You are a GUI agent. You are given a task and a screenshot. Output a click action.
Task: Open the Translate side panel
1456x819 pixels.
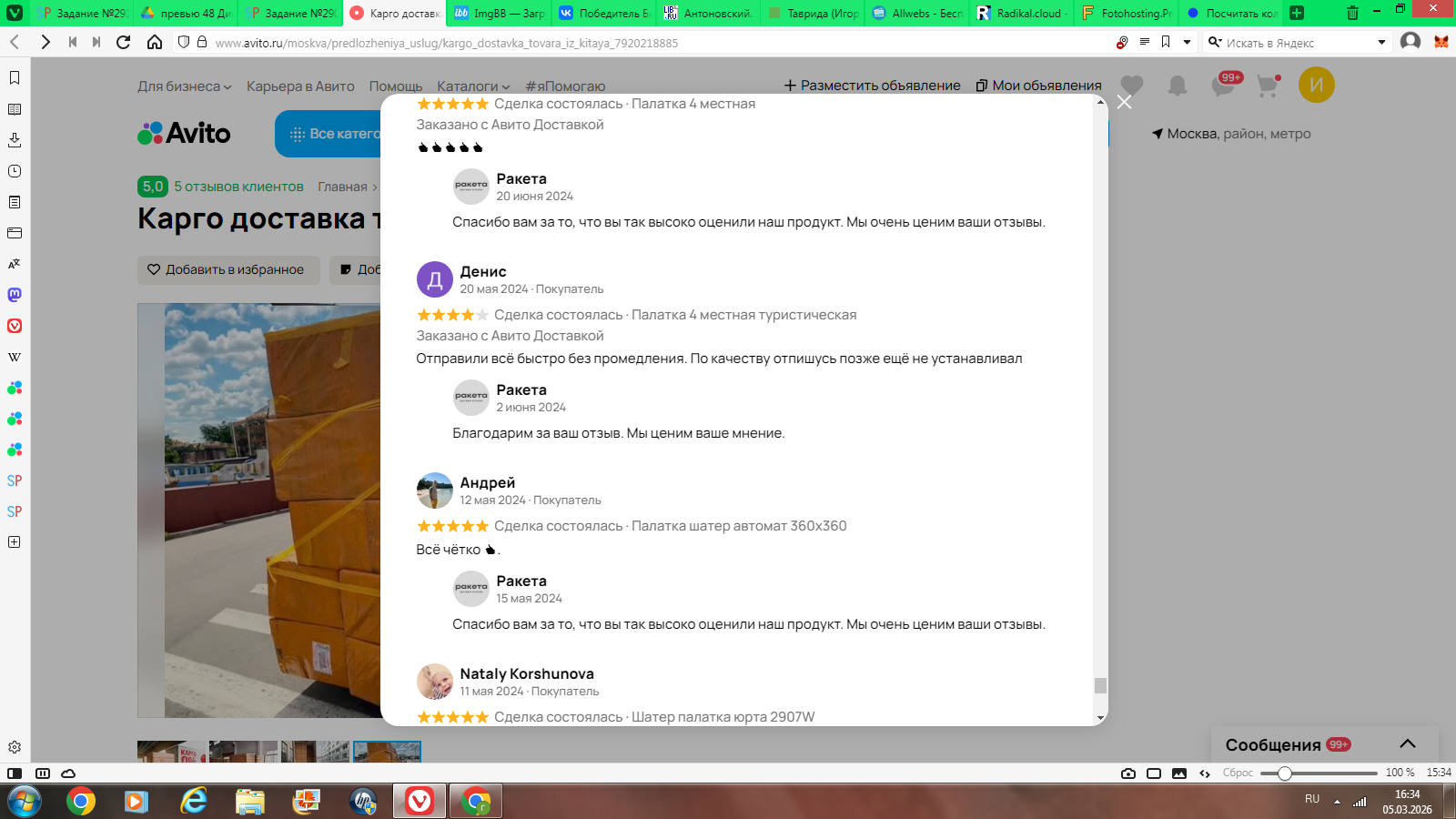click(15, 264)
